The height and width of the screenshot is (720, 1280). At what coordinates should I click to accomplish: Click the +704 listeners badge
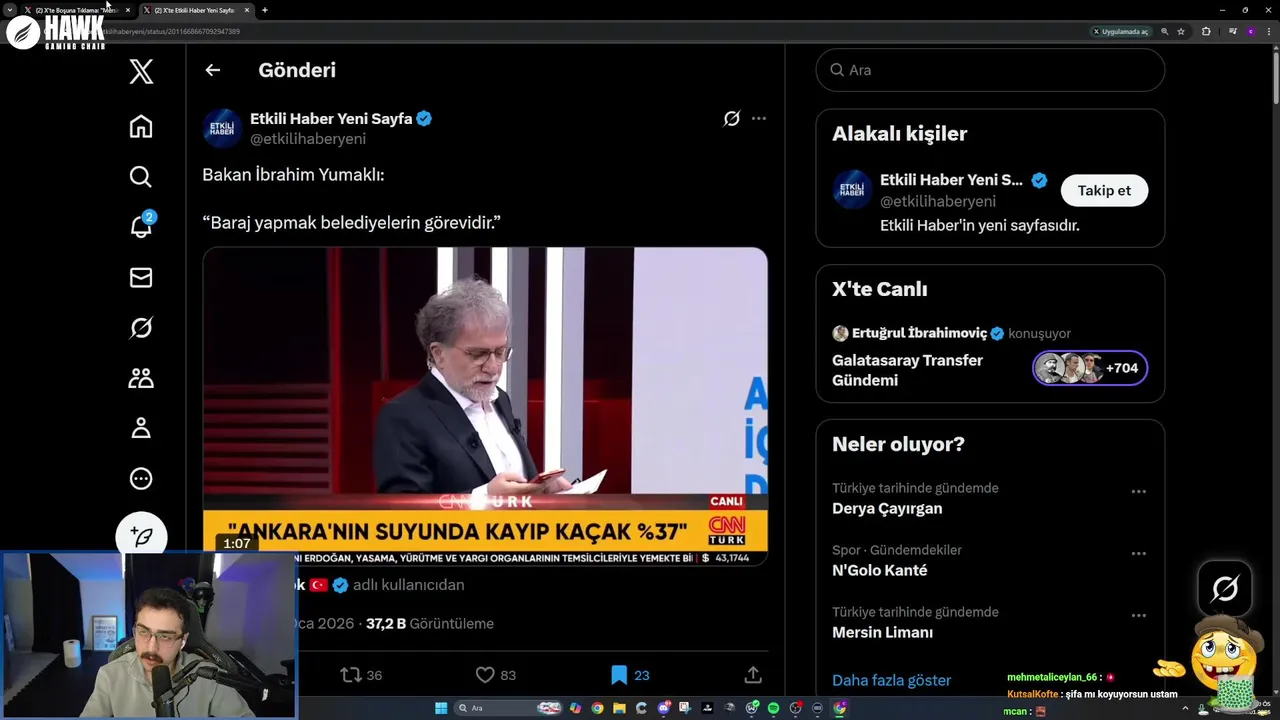point(1090,368)
